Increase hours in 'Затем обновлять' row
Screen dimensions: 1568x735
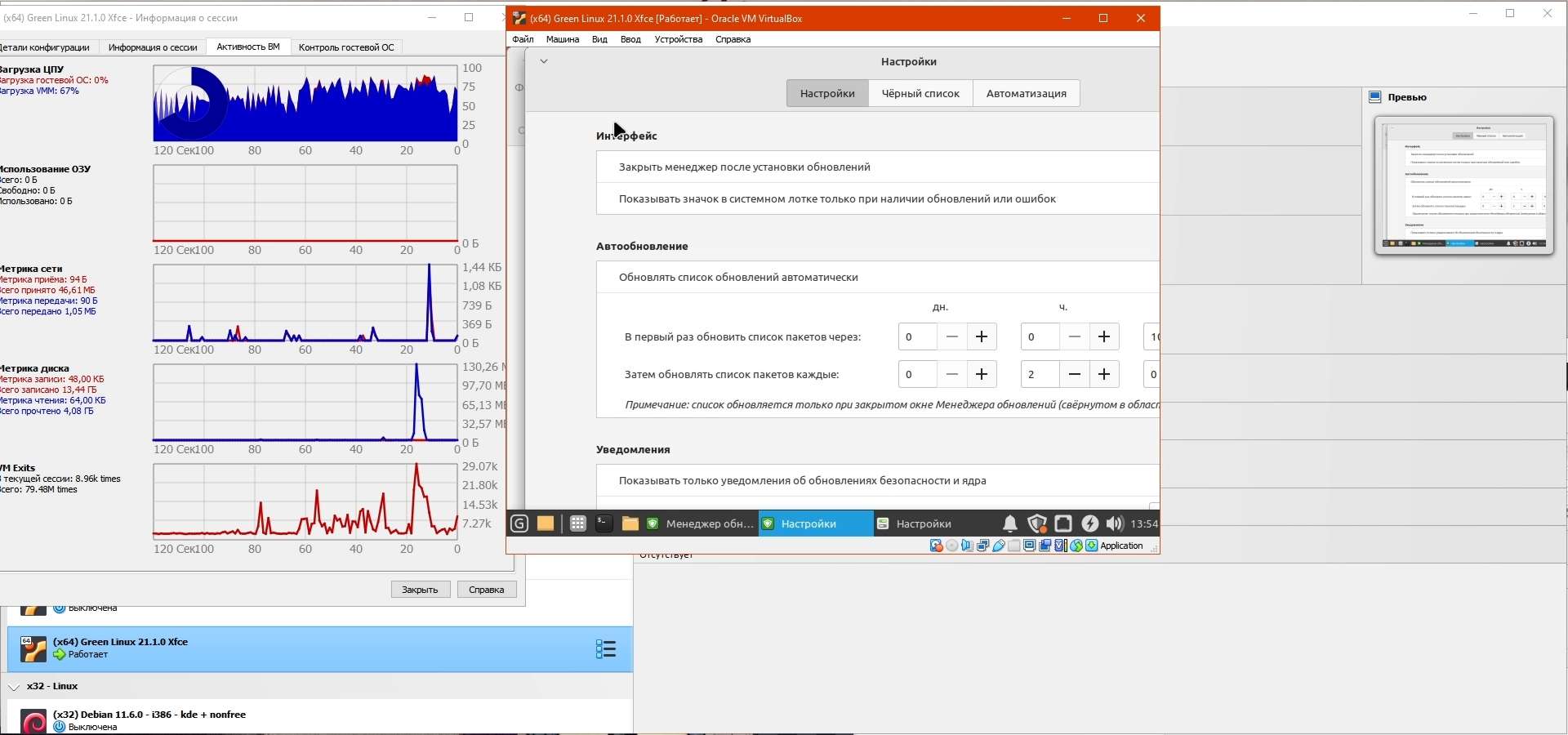(1104, 375)
